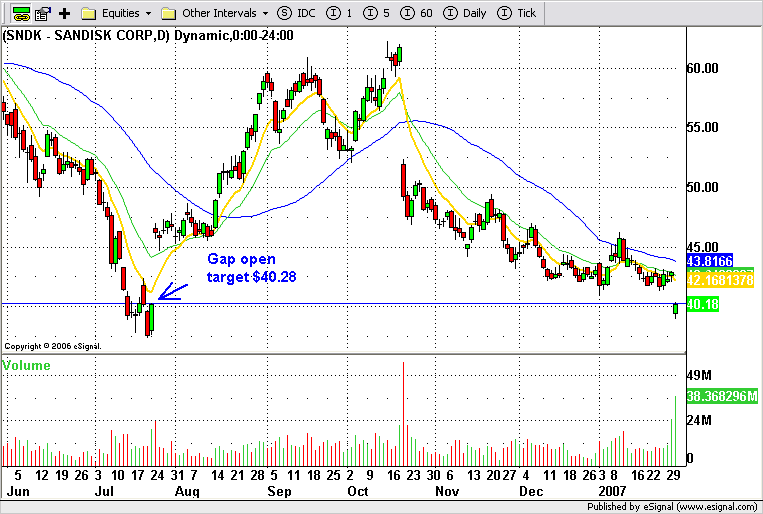Select the Tick interval button
Image resolution: width=763 pixels, height=514 pixels.
[x=516, y=13]
